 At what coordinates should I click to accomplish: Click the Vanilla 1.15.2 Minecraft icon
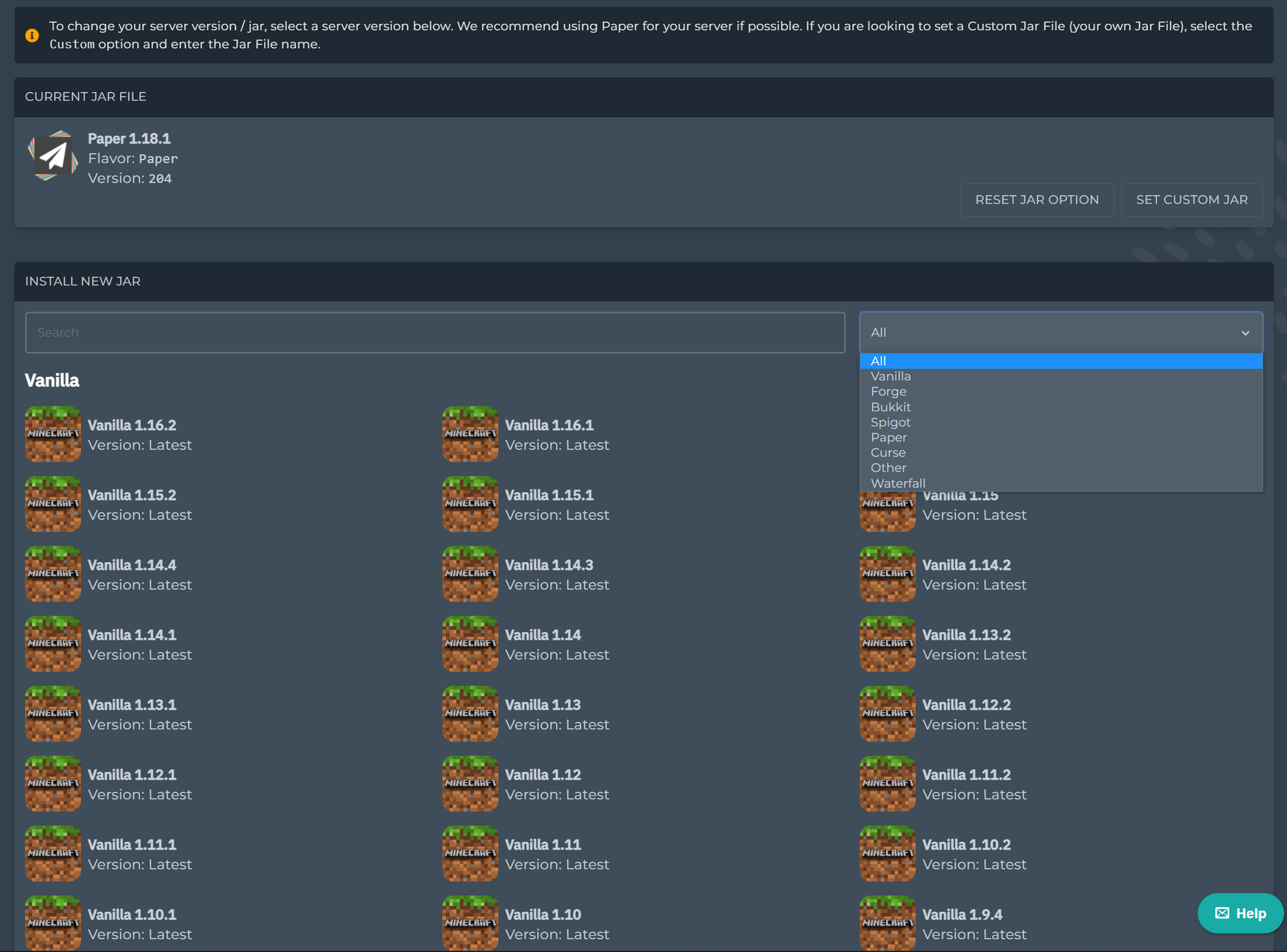pos(53,504)
